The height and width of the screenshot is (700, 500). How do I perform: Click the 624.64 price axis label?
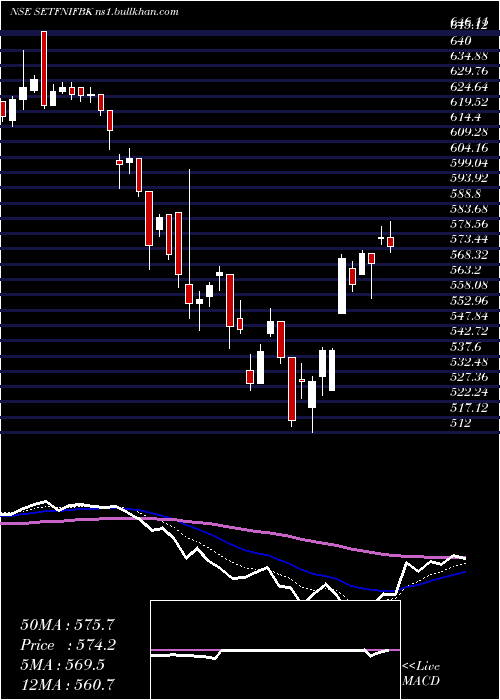point(469,87)
